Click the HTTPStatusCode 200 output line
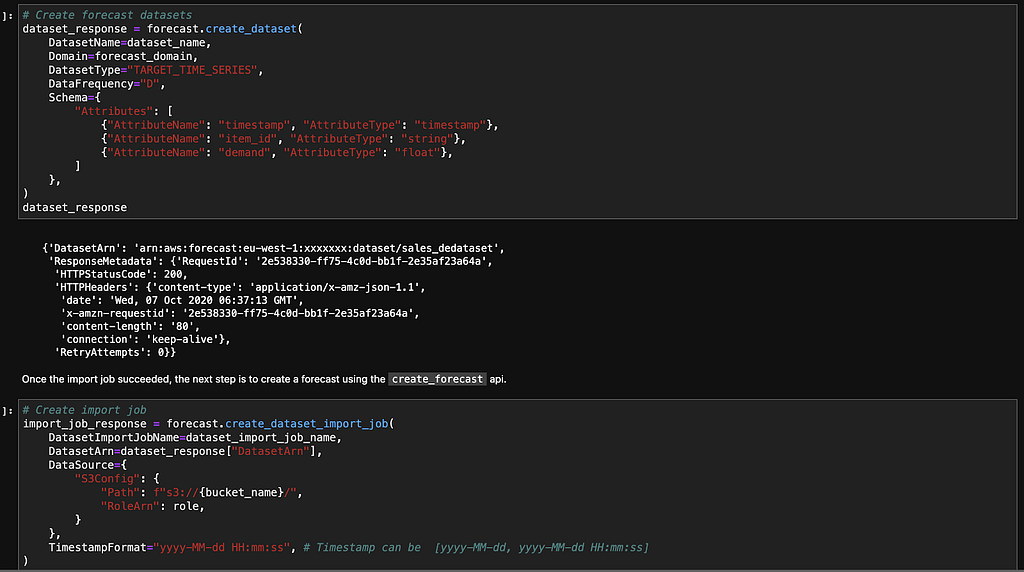 (x=121, y=274)
